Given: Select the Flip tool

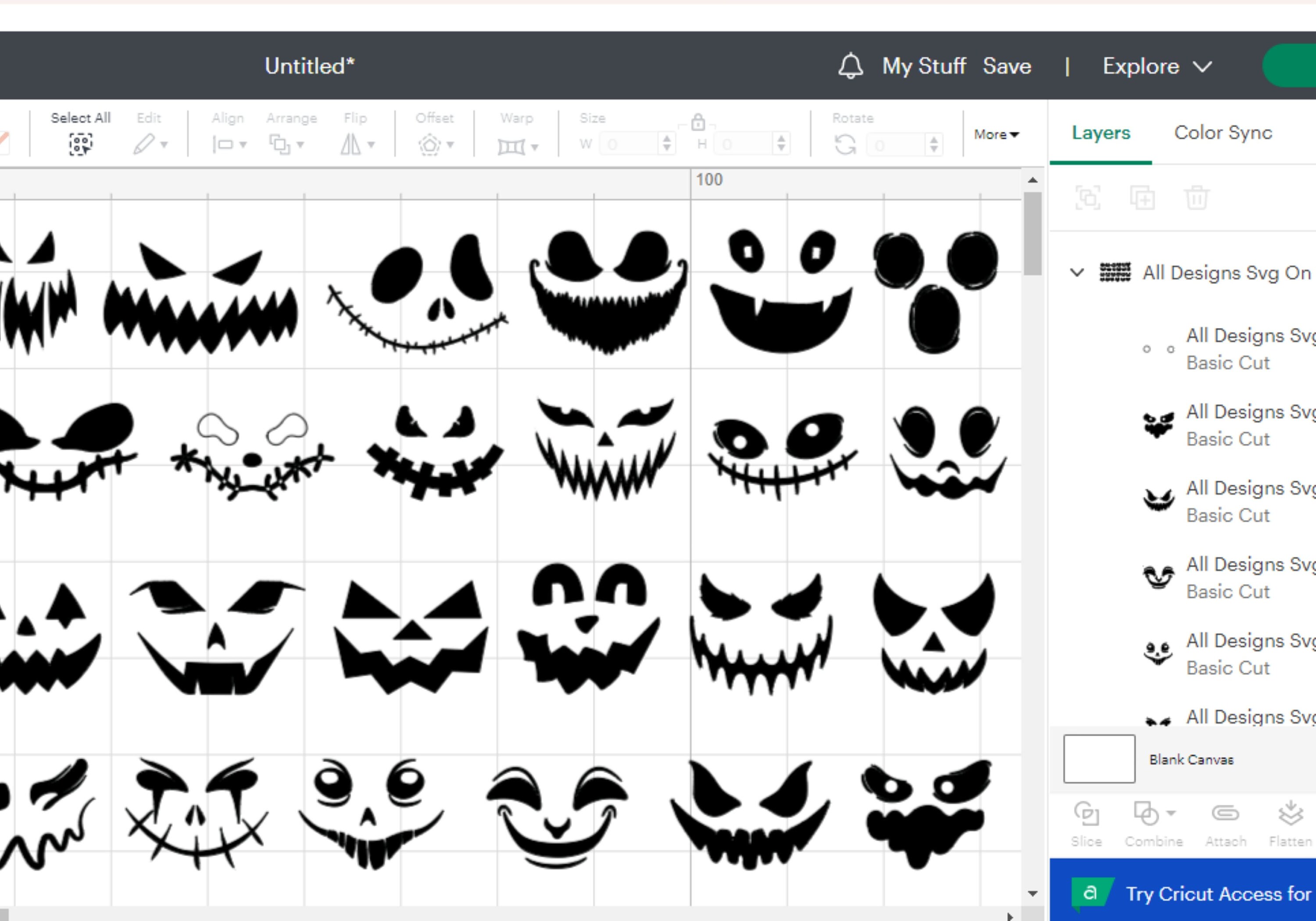Looking at the screenshot, I should 353,143.
